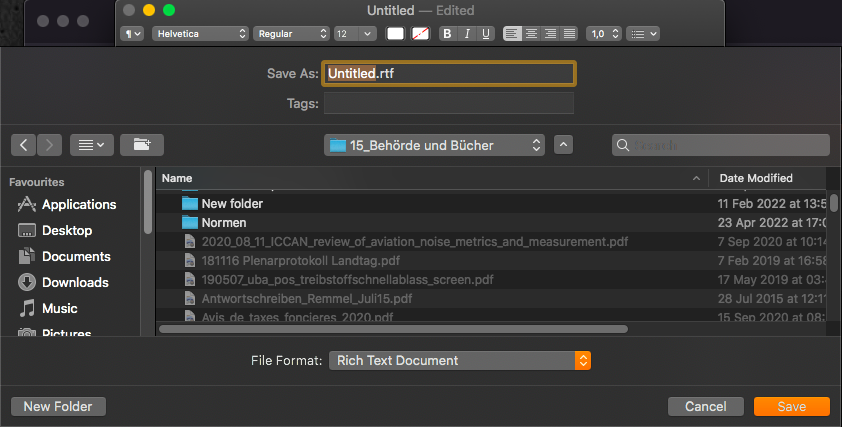Justify text alignment
Viewport: 842px width, 427px height.
point(569,34)
